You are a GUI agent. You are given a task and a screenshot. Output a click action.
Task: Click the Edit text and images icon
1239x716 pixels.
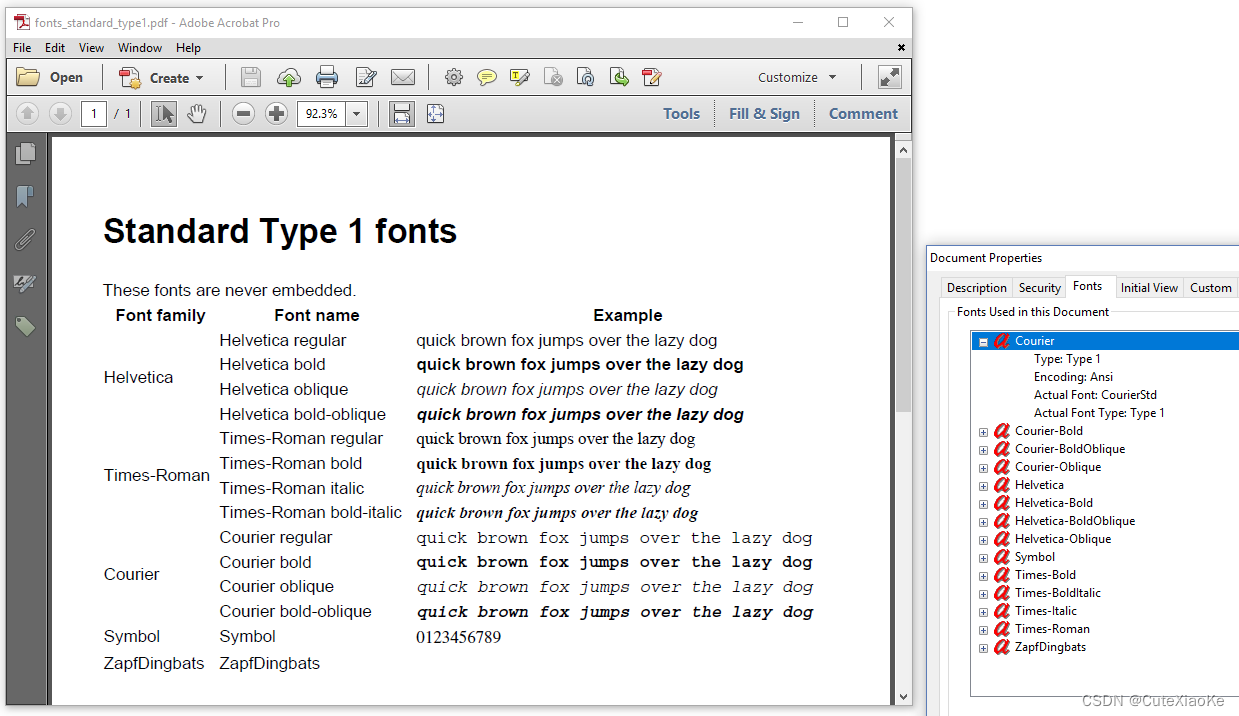coord(366,77)
